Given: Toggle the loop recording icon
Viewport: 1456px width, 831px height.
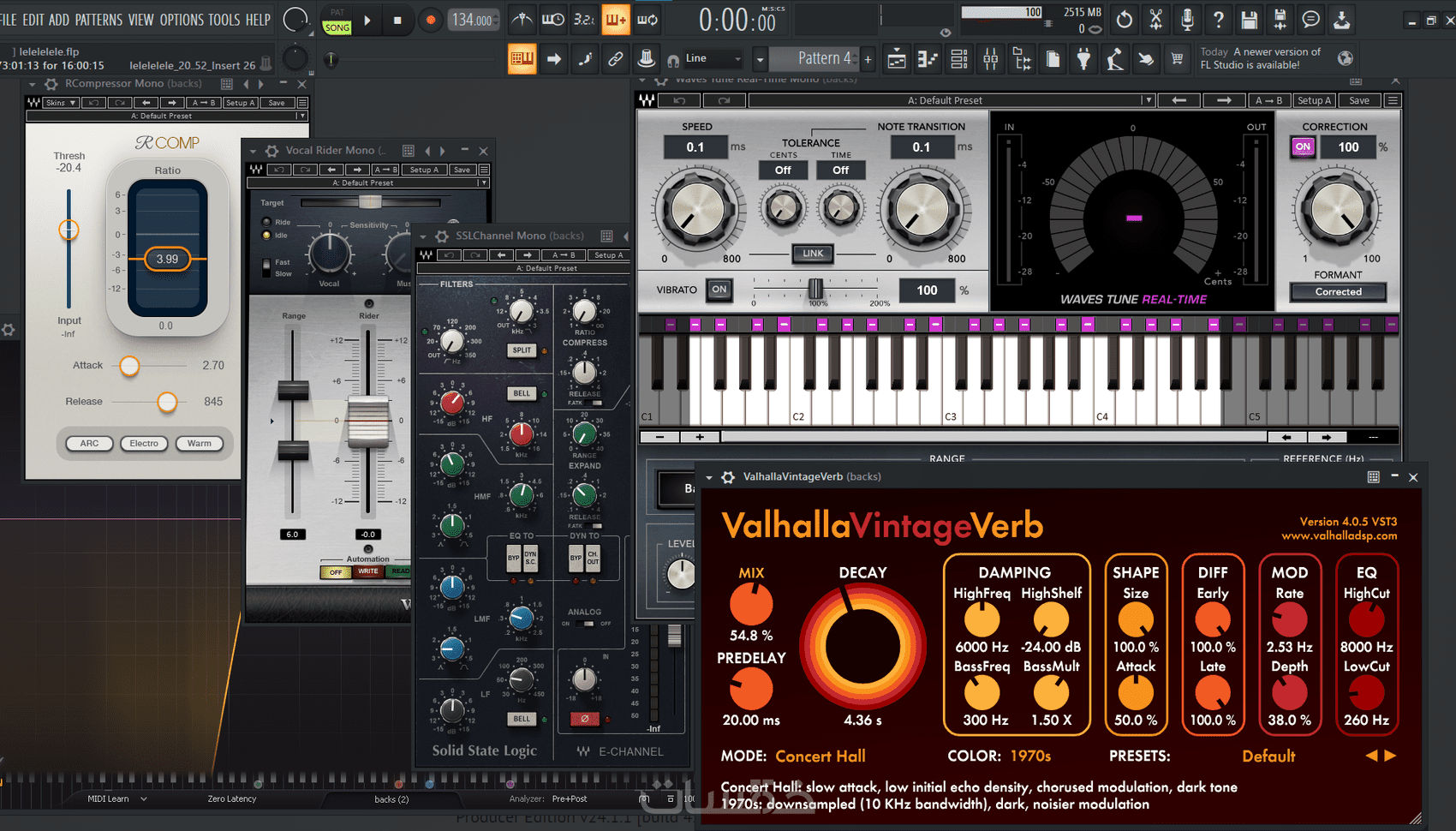Looking at the screenshot, I should click(x=647, y=20).
